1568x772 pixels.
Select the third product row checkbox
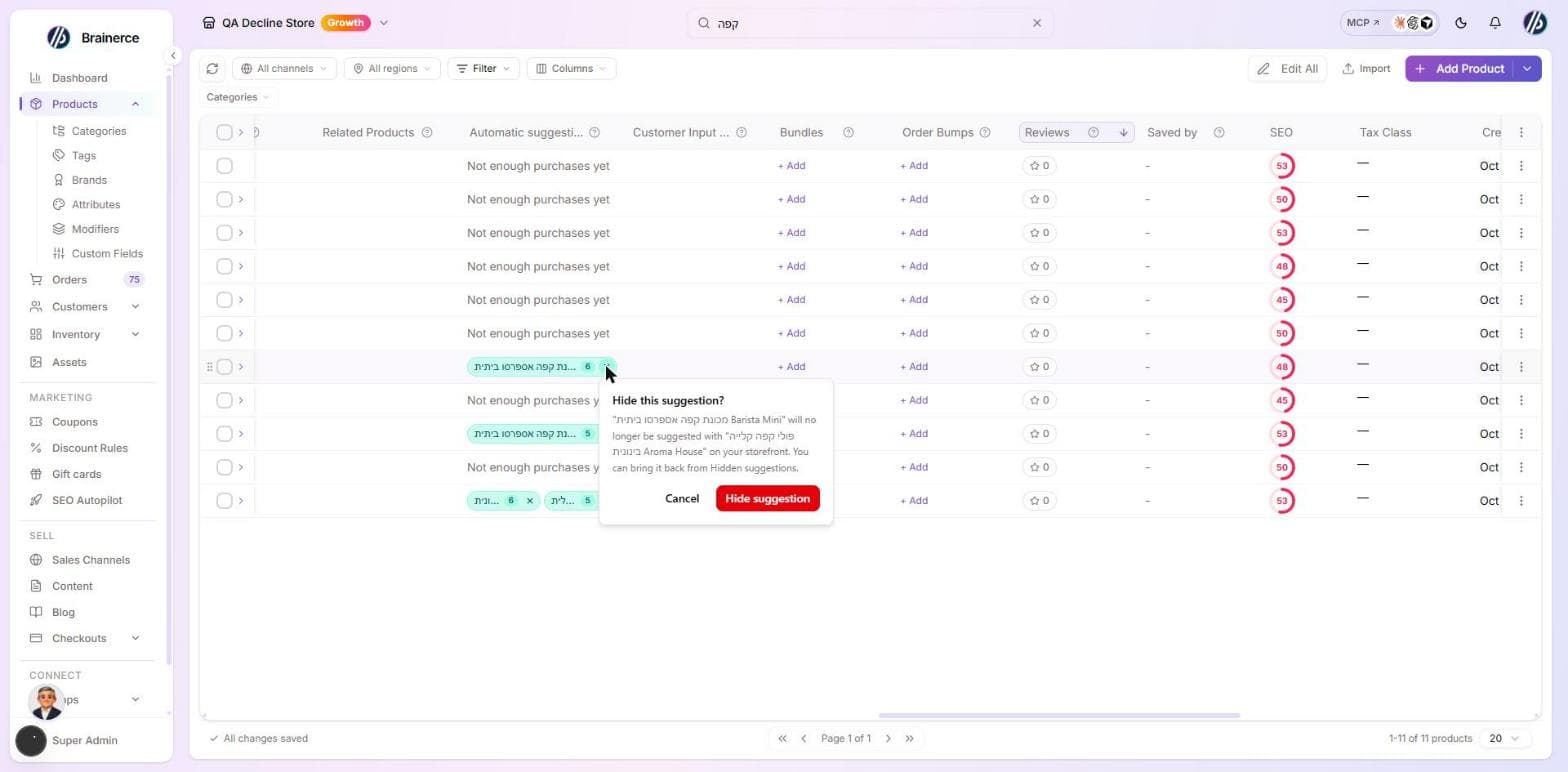tap(224, 233)
